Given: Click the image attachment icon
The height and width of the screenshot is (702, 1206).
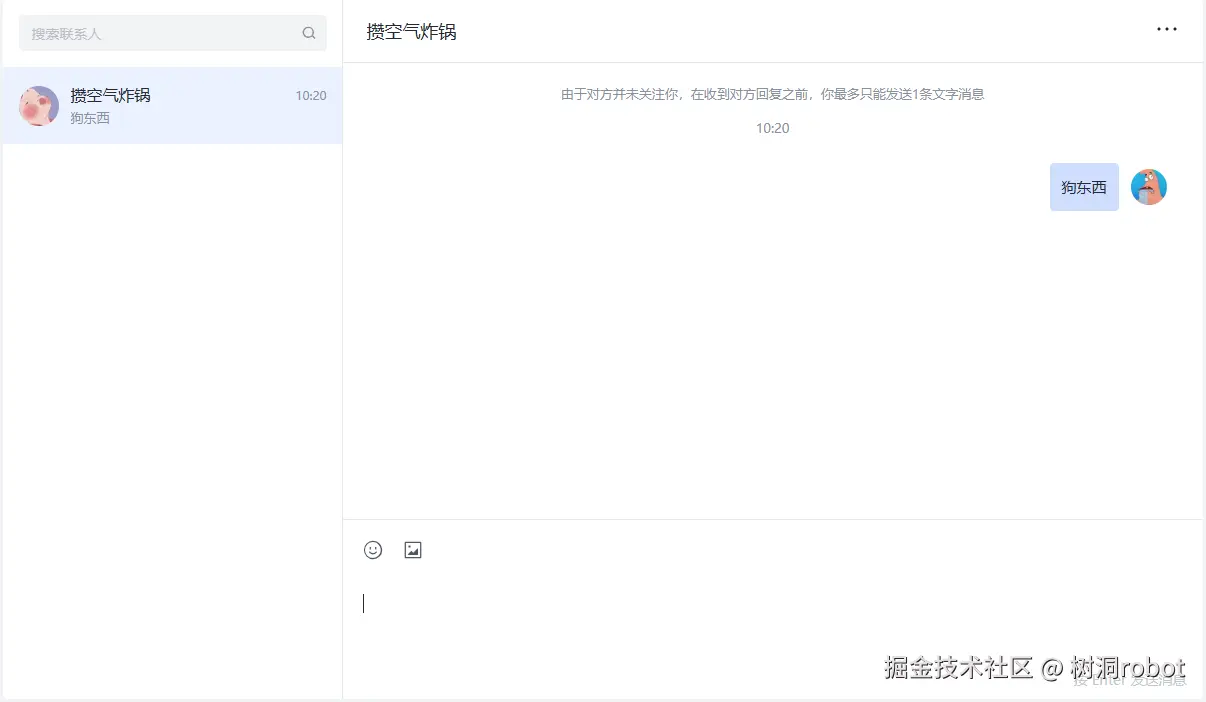Looking at the screenshot, I should (413, 549).
